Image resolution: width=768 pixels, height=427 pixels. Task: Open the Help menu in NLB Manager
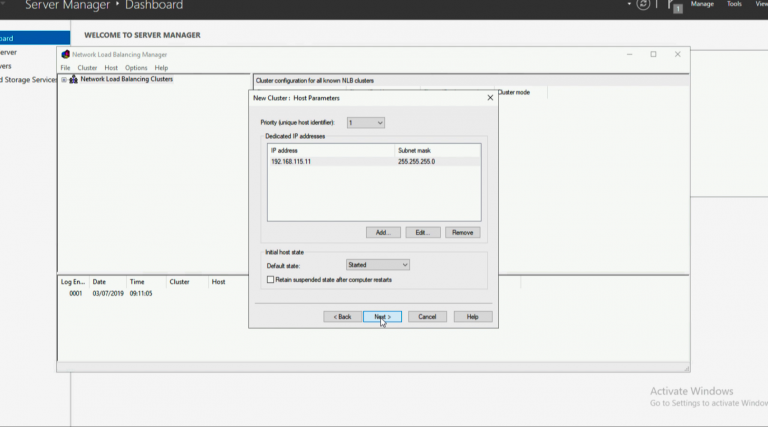pyautogui.click(x=161, y=68)
